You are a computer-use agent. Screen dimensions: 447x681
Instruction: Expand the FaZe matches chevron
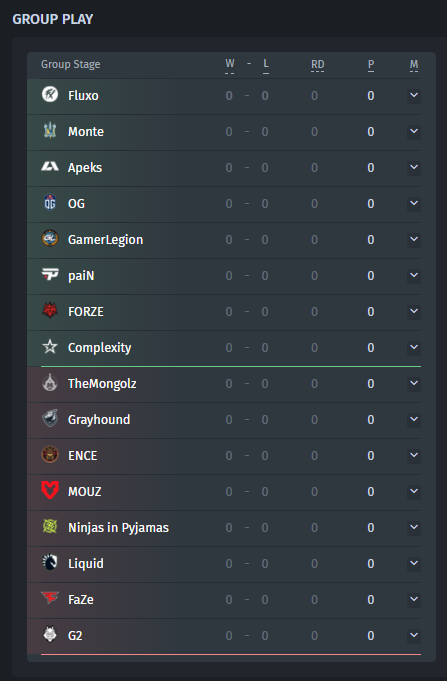(x=414, y=599)
